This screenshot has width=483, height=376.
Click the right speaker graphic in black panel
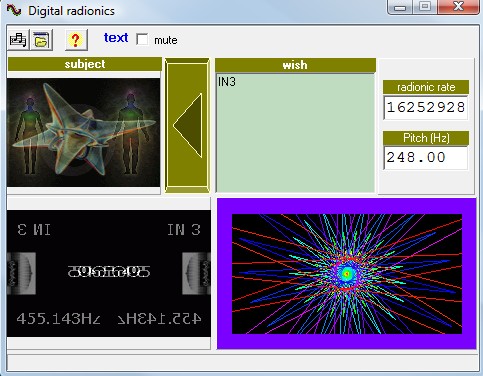click(196, 273)
